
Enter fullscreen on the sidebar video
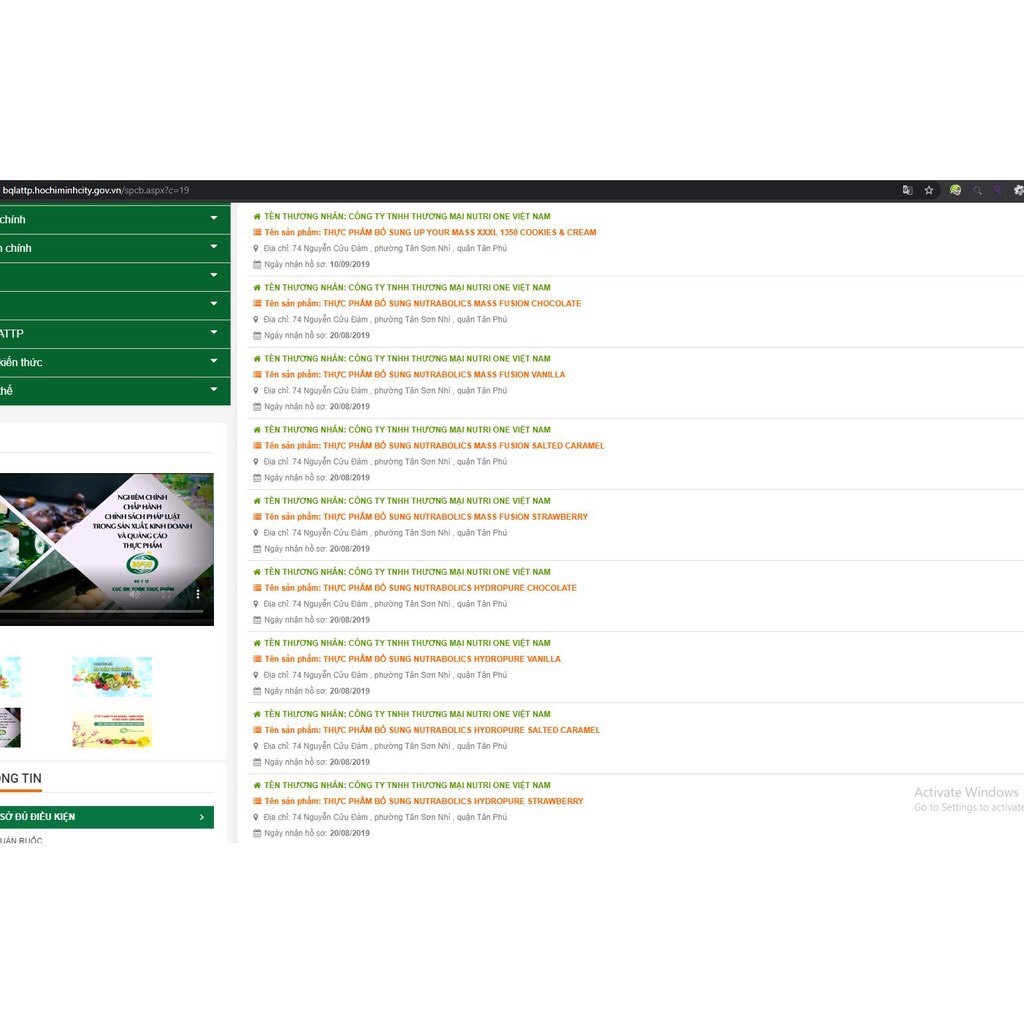pyautogui.click(x=168, y=595)
